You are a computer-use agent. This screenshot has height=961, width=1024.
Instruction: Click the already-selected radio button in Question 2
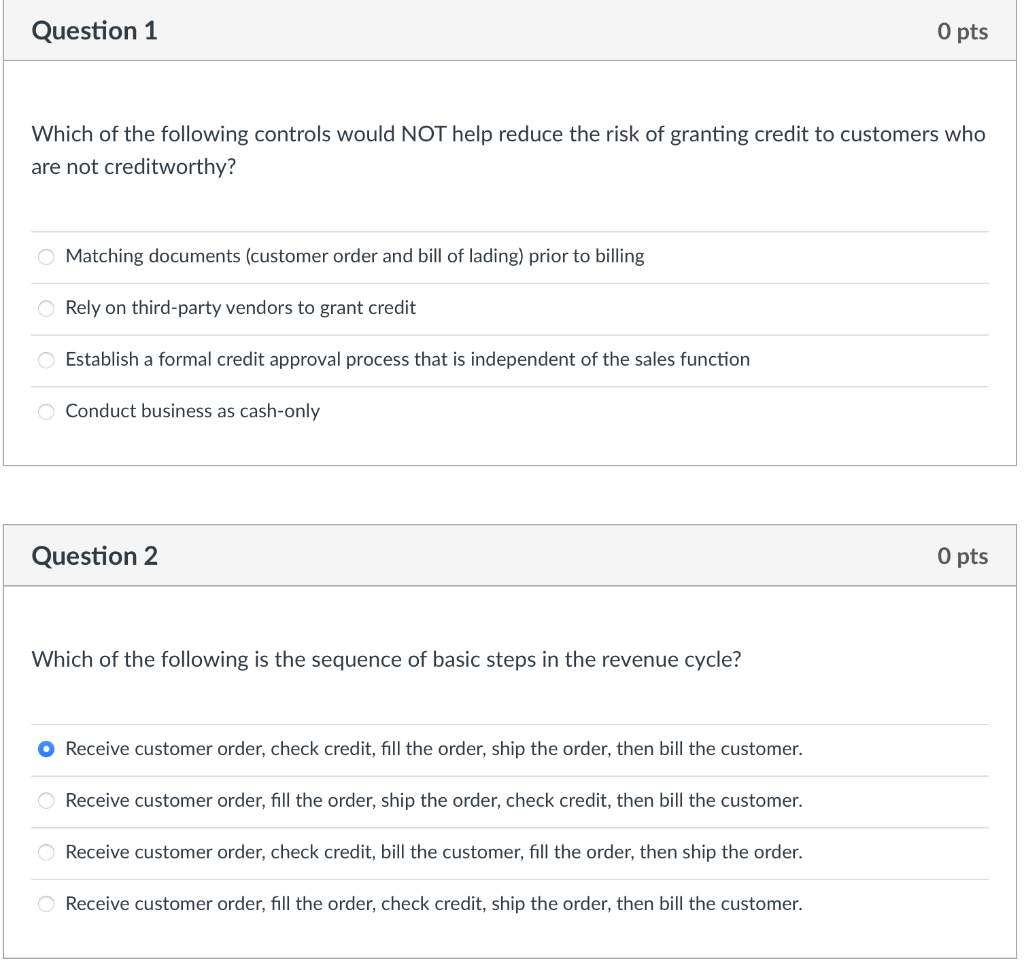click(x=46, y=749)
